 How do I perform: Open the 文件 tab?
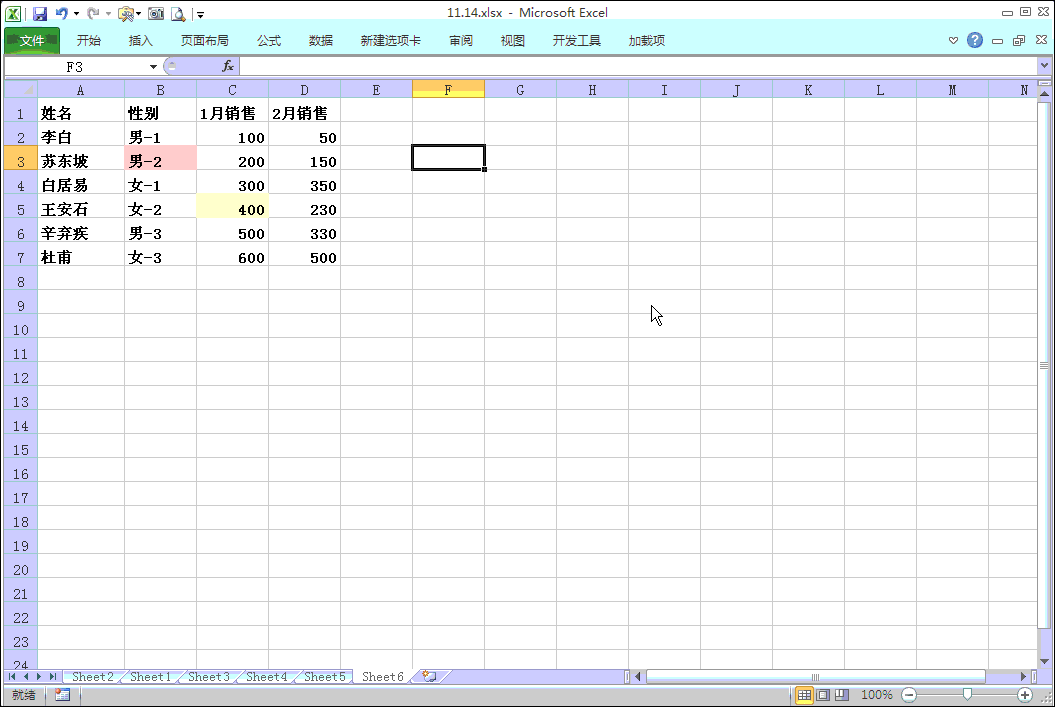click(x=32, y=40)
